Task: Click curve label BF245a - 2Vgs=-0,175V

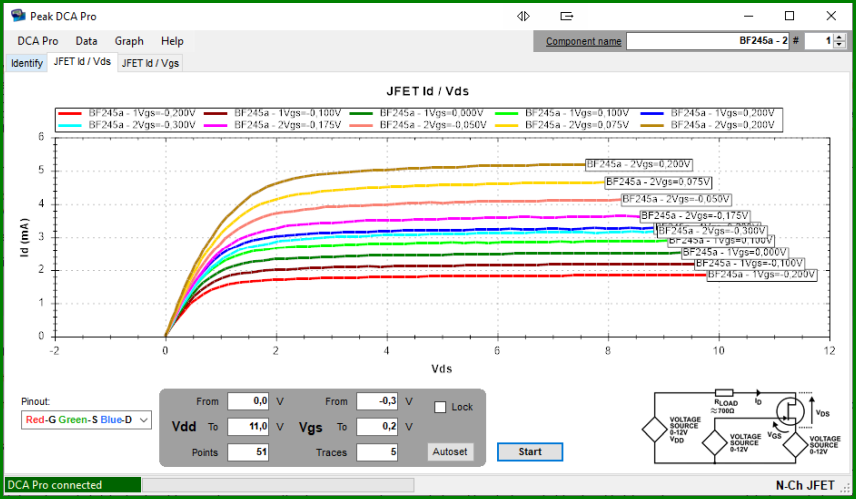Action: (694, 216)
